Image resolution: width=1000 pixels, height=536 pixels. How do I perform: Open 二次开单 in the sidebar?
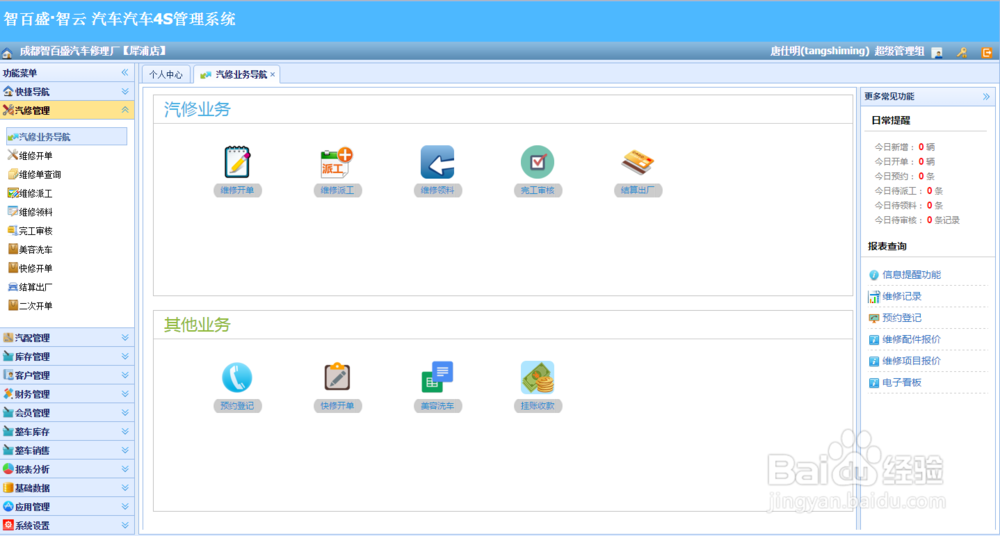36,306
